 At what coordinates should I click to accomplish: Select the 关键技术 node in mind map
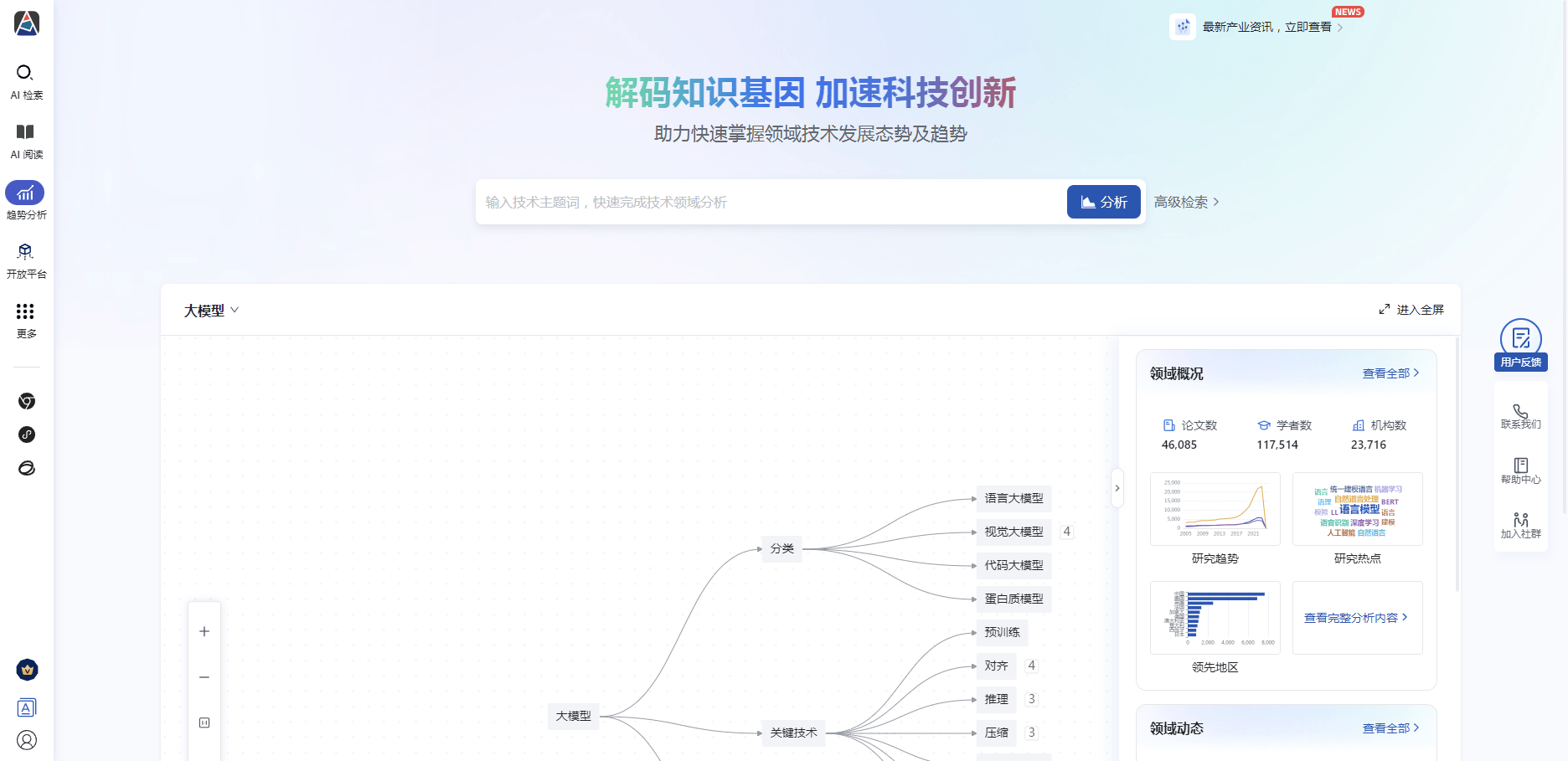793,733
